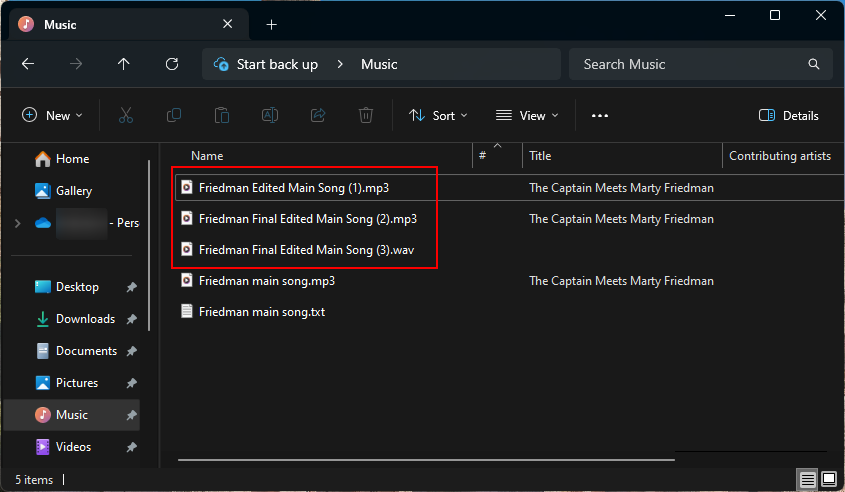Open the View dropdown menu
Viewport: 845px width, 492px height.
pos(527,116)
